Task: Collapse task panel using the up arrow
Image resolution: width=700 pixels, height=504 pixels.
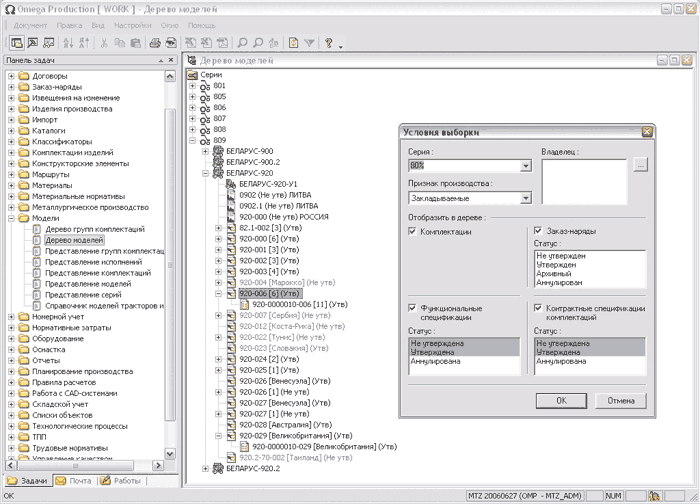Action: [161, 60]
